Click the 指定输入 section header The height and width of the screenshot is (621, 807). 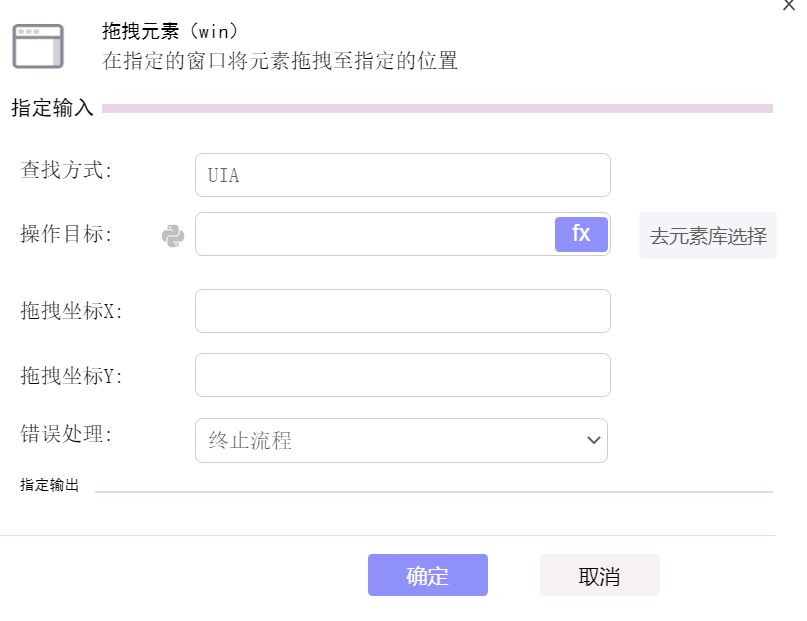click(52, 108)
